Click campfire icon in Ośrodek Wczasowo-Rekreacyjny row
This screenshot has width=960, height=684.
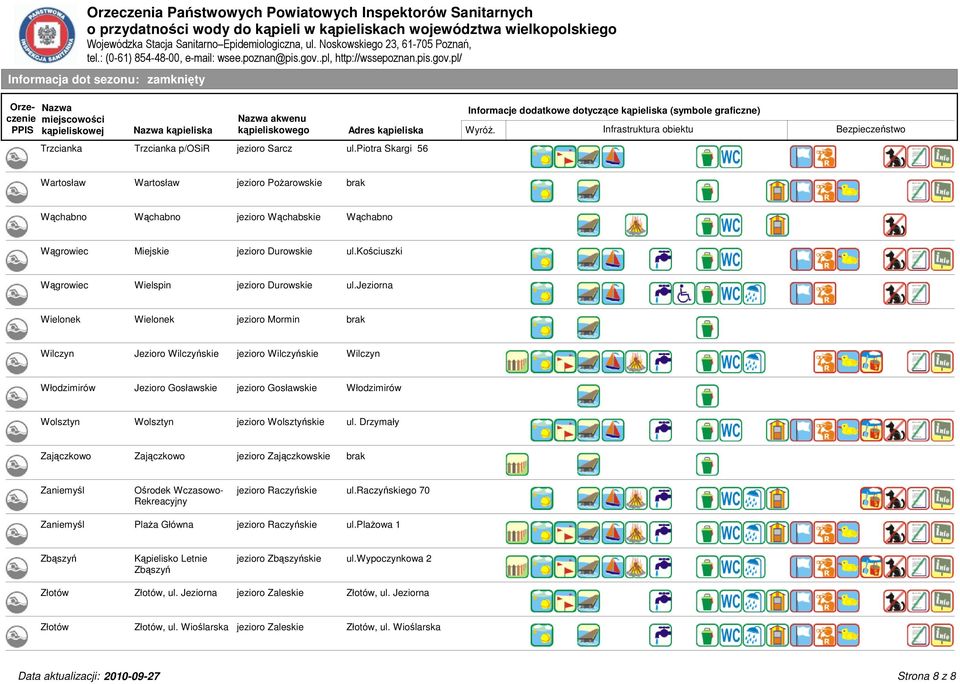coord(636,499)
